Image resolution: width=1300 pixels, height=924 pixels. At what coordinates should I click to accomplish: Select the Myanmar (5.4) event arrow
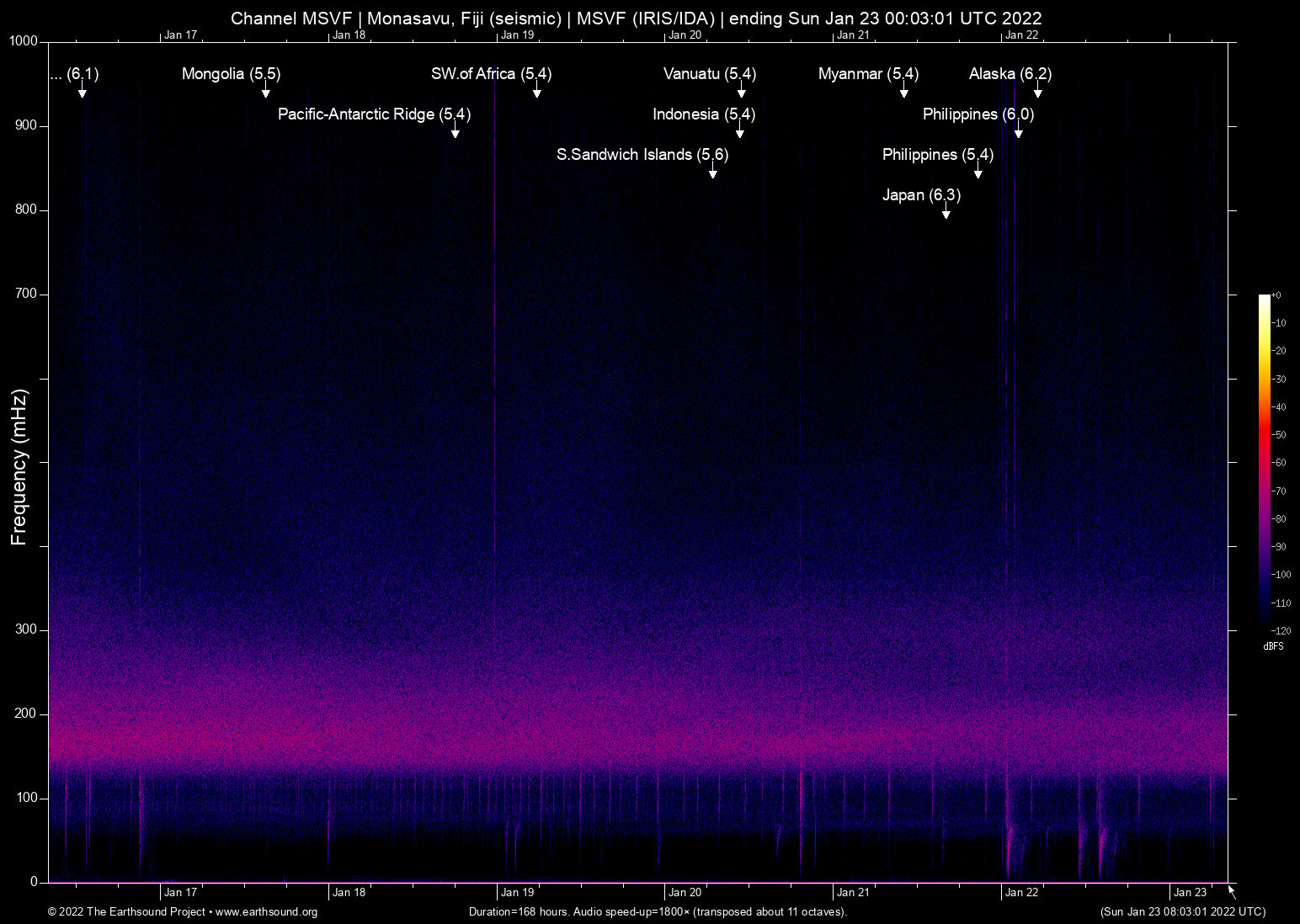click(x=903, y=93)
